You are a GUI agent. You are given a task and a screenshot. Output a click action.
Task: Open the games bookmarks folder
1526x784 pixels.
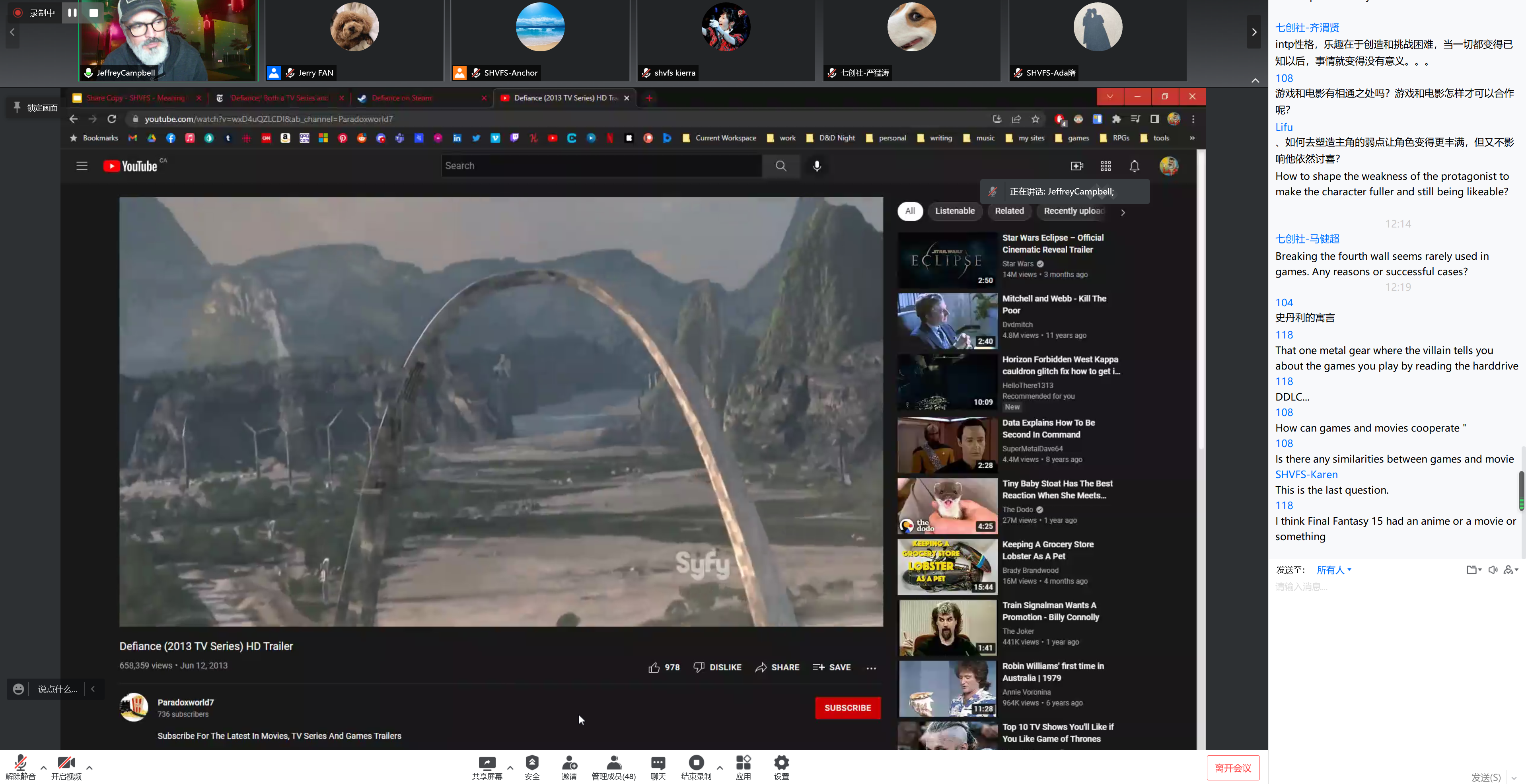(1072, 138)
